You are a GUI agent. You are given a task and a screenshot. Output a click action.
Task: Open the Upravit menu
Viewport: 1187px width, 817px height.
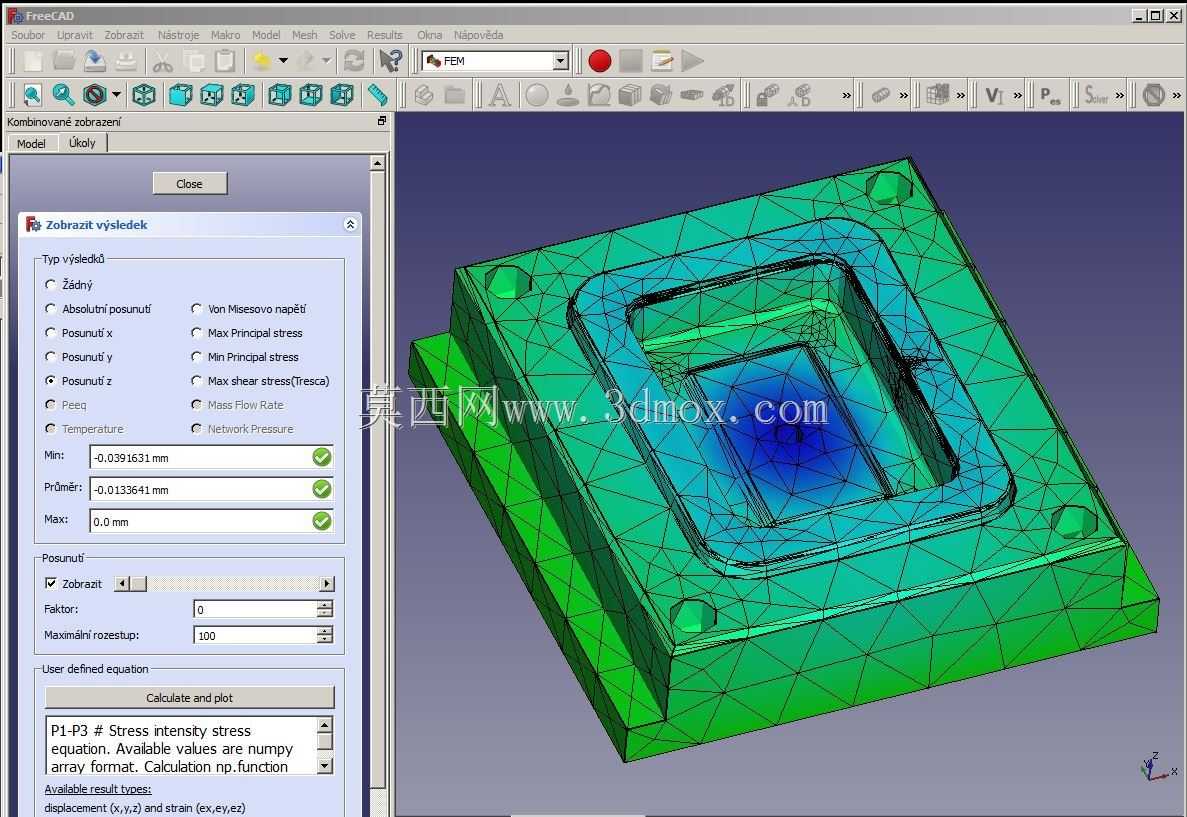74,35
